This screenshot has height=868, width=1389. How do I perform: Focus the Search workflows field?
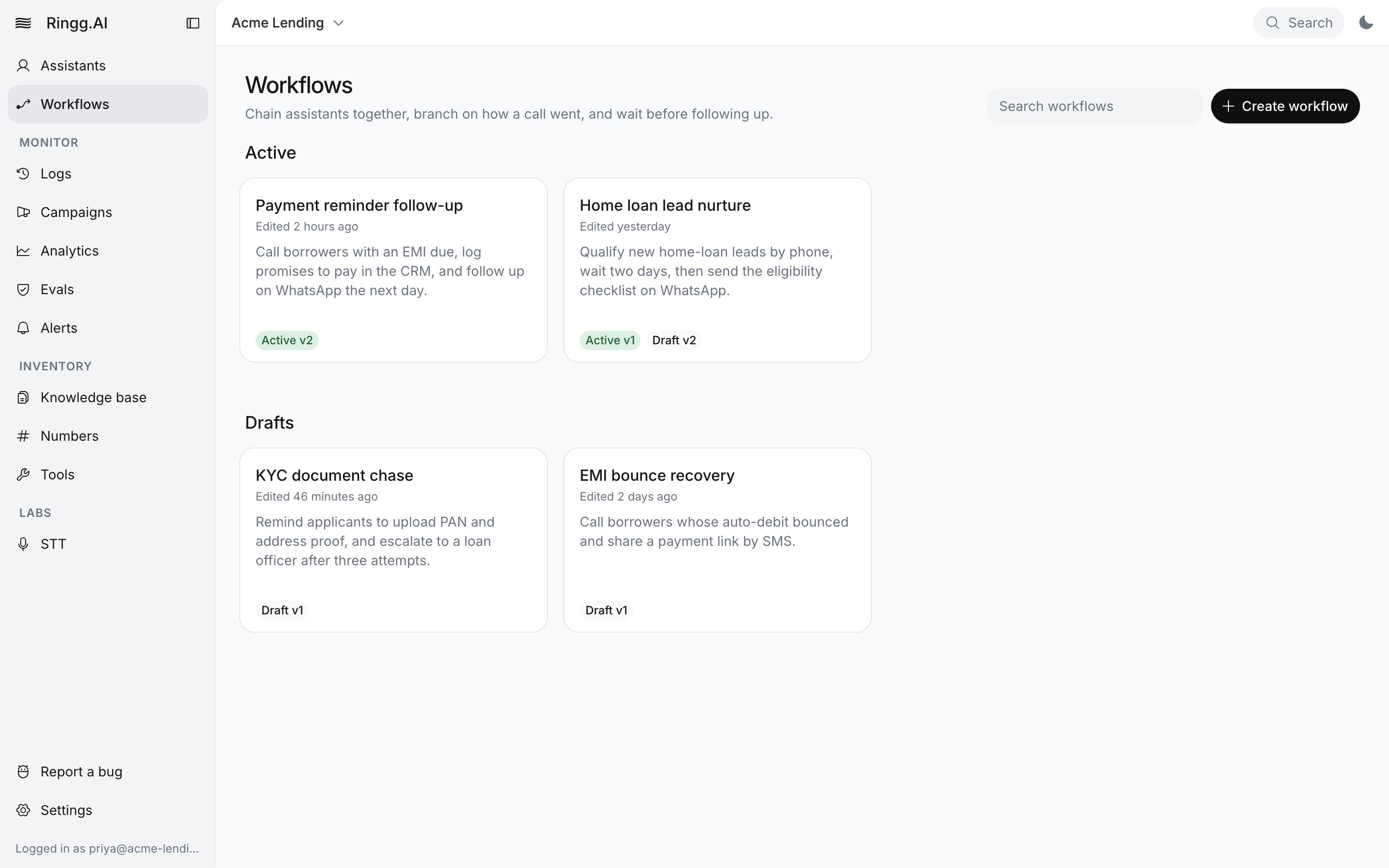[1095, 106]
